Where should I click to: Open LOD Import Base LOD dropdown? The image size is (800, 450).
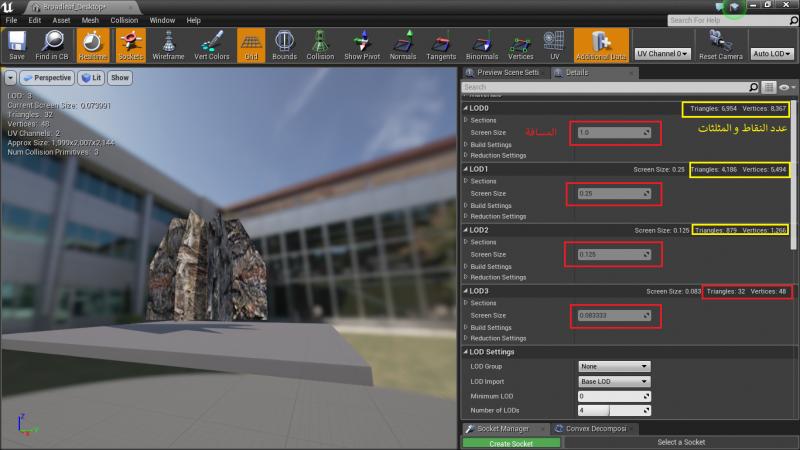tap(614, 382)
